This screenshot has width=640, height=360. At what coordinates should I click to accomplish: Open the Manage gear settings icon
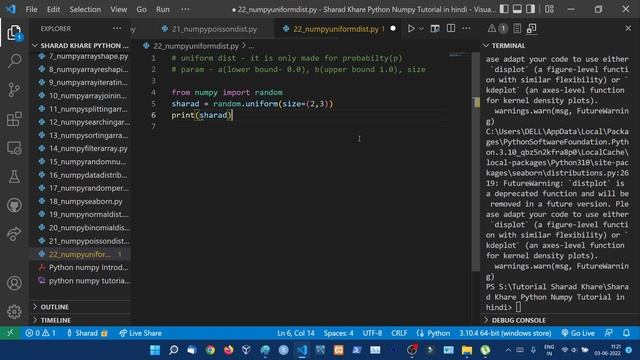pos(14,311)
